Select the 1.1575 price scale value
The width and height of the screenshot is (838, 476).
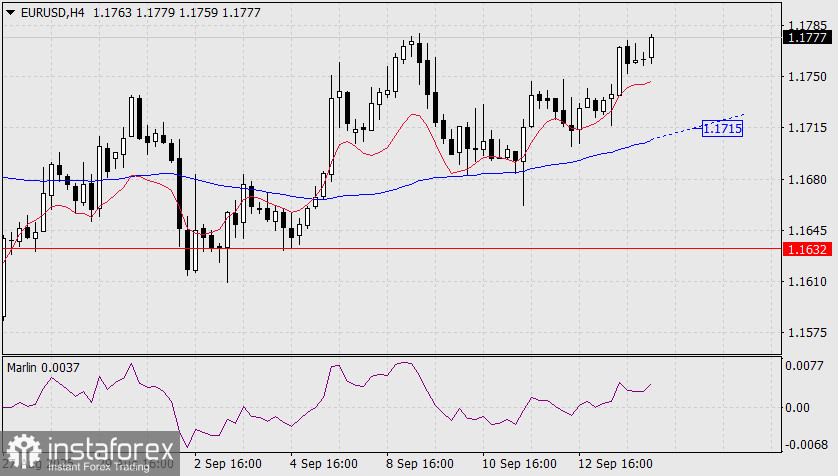[x=808, y=333]
